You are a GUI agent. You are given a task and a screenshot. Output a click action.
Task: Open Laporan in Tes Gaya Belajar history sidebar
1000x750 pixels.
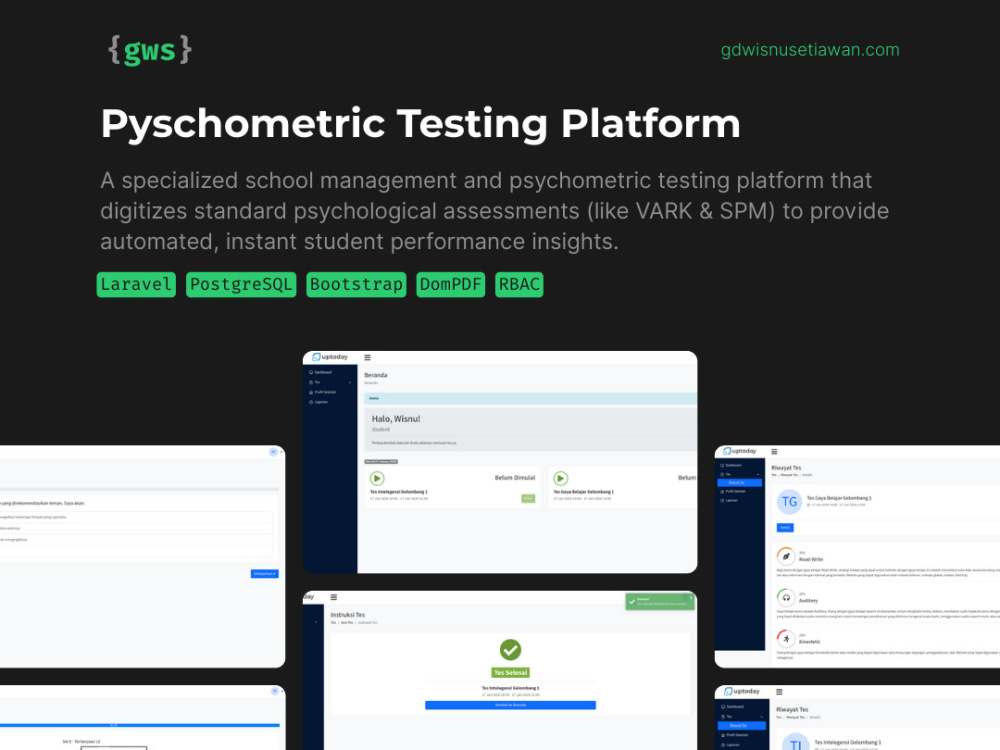click(729, 501)
